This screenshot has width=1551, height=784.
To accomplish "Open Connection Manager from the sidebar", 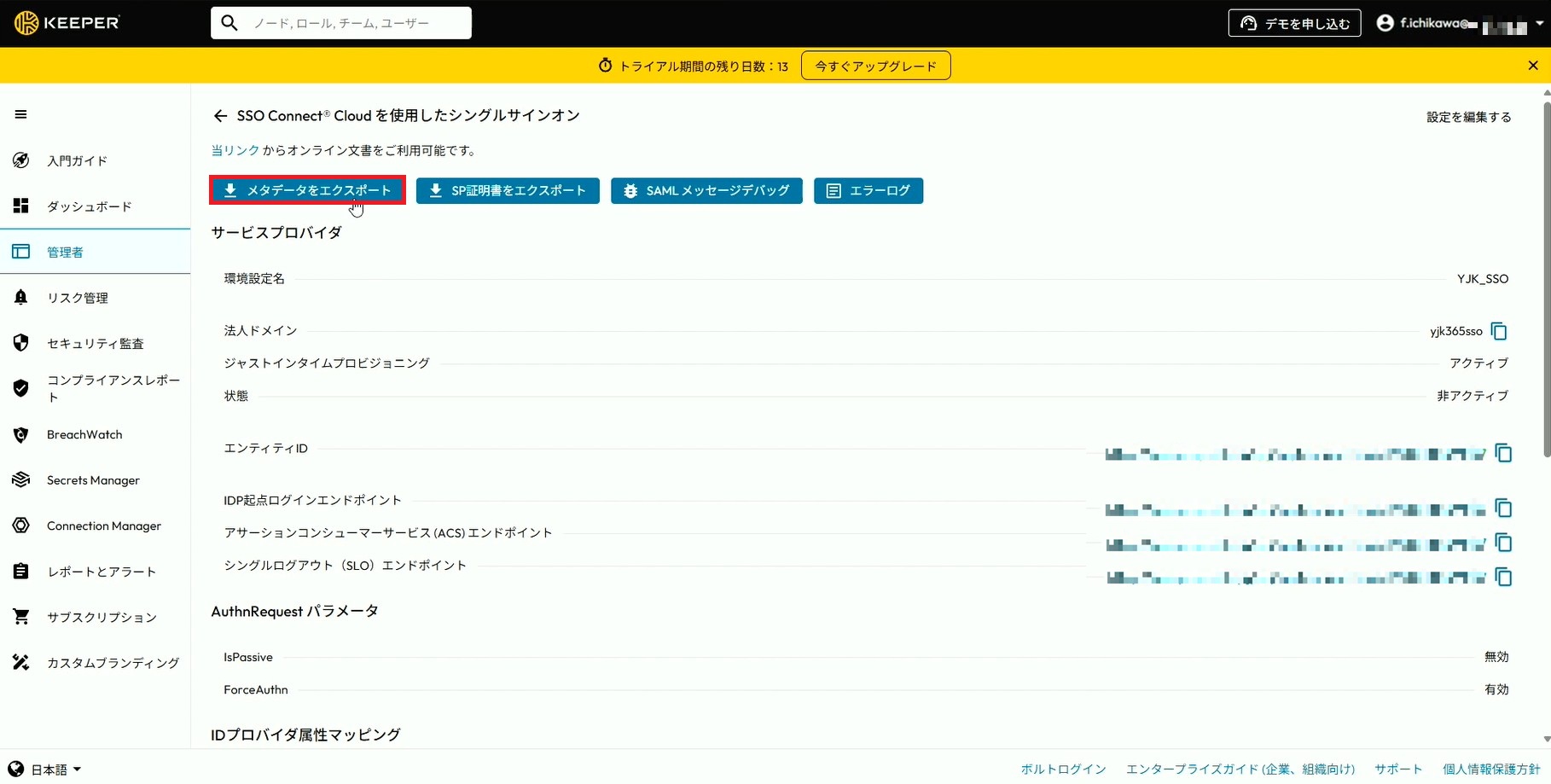I will pos(103,526).
